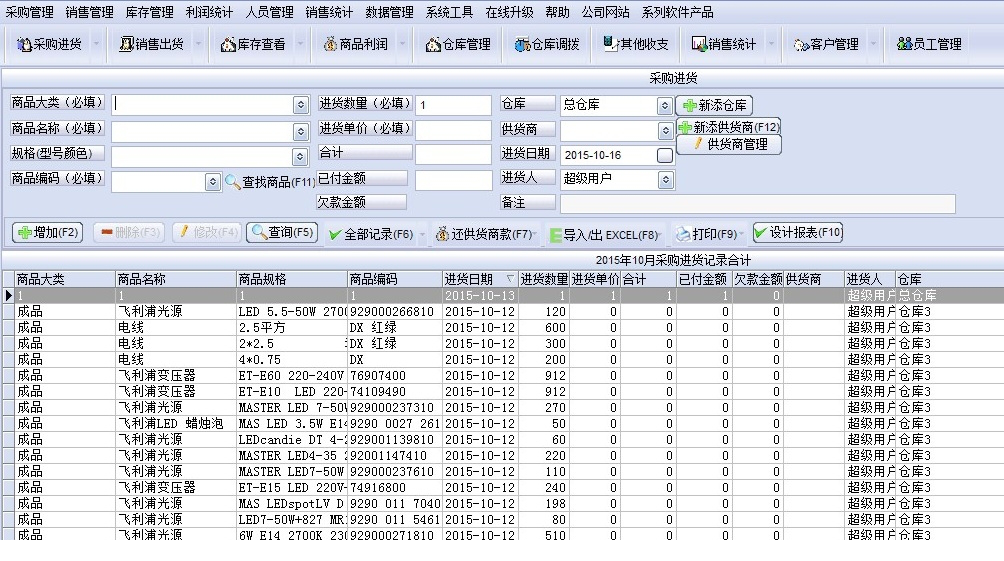
Task: Click the 删除(F3) delete button
Action: (129, 232)
